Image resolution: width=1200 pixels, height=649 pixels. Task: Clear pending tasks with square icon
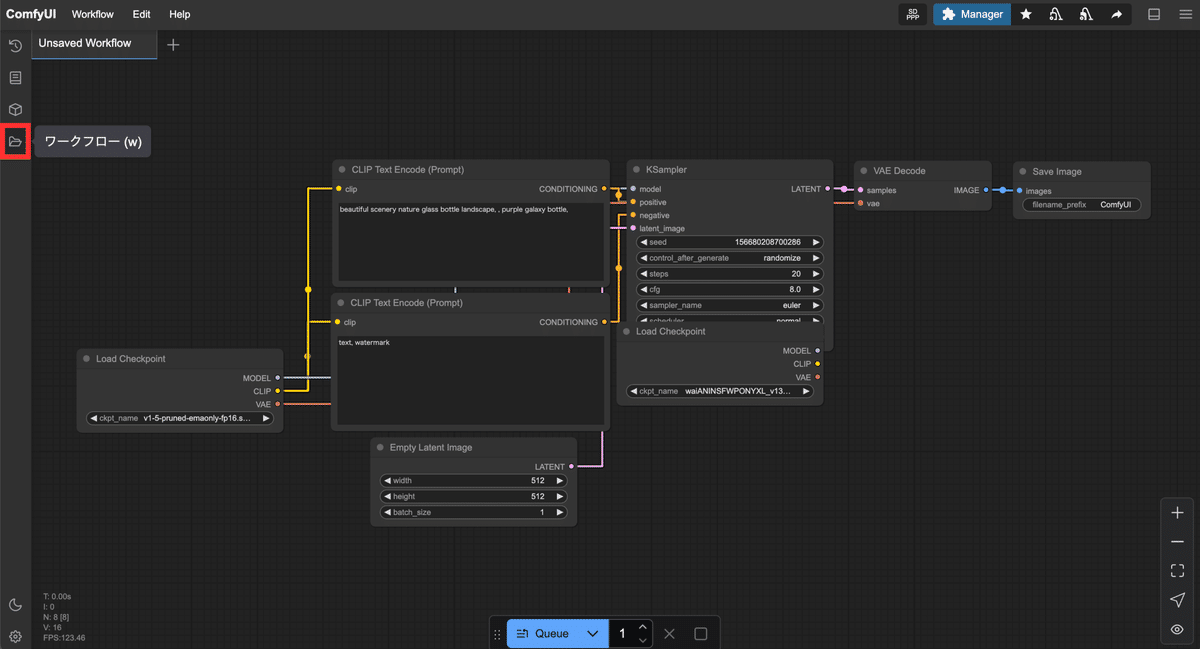(x=701, y=634)
